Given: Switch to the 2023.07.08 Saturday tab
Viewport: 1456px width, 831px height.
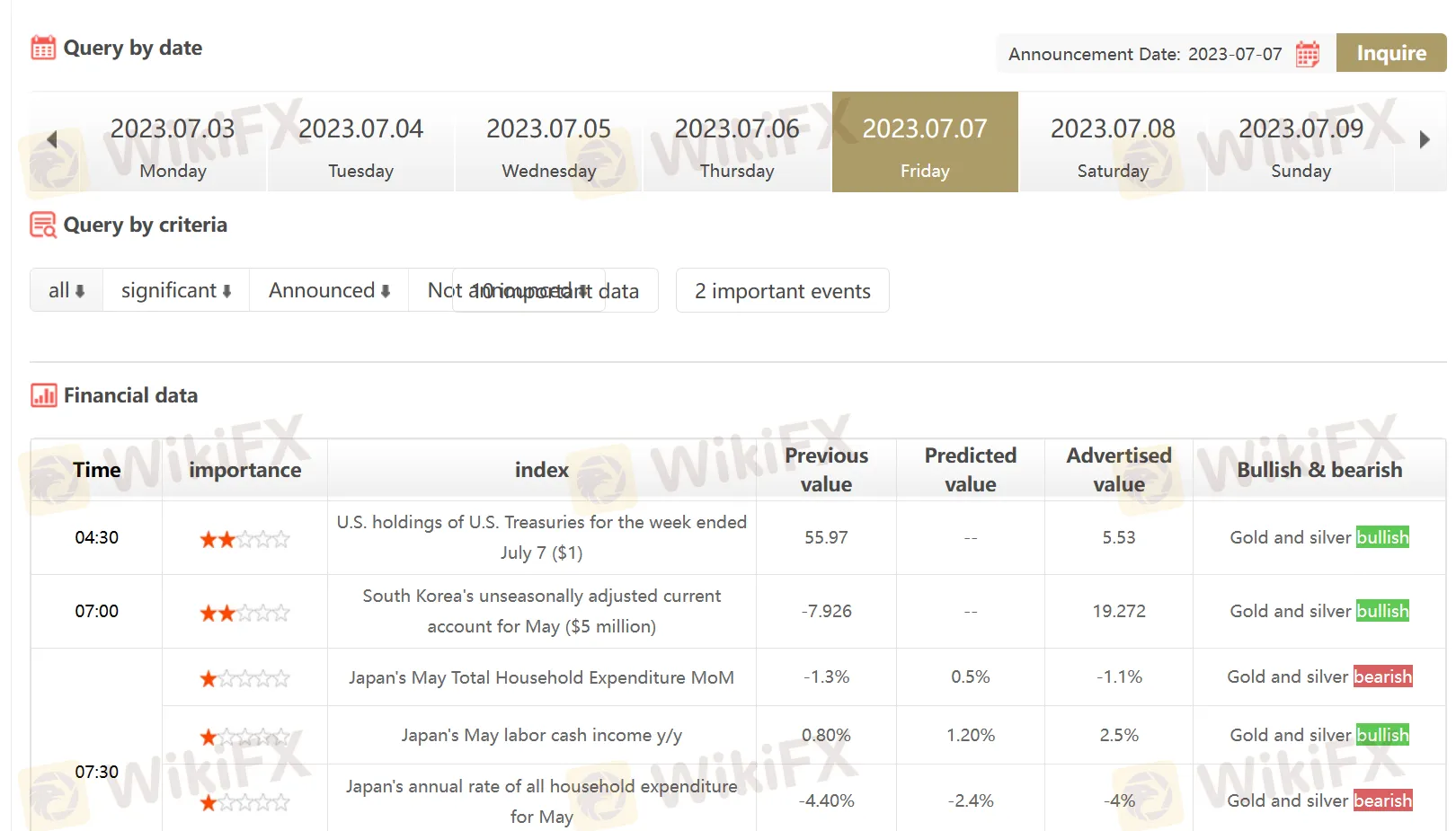Looking at the screenshot, I should [x=1113, y=142].
